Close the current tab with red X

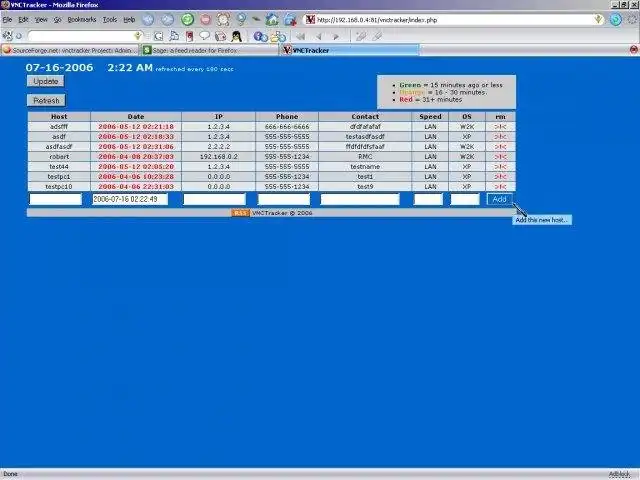click(x=633, y=50)
